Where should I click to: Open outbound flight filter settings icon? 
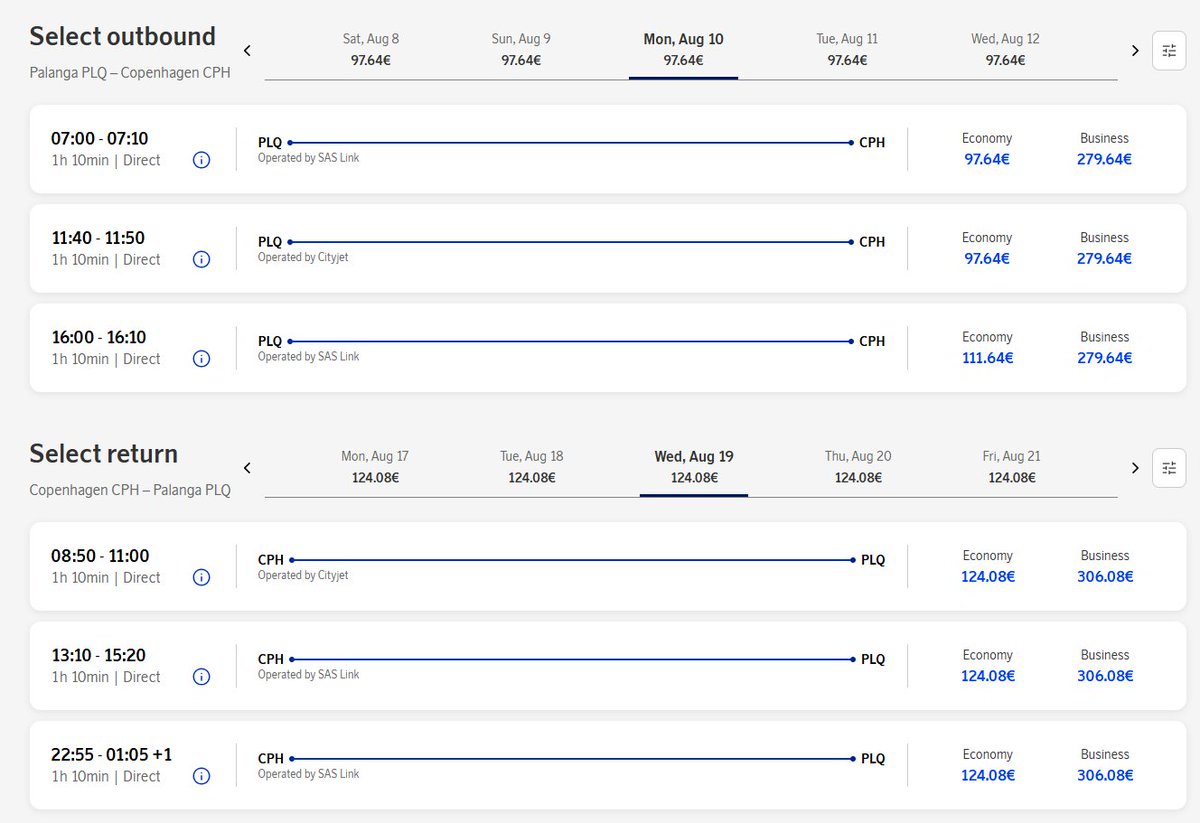(x=1169, y=50)
